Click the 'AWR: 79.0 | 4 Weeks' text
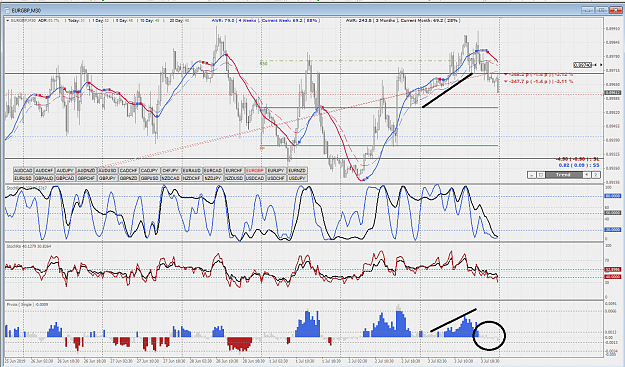The height and width of the screenshot is (367, 625). [x=235, y=20]
